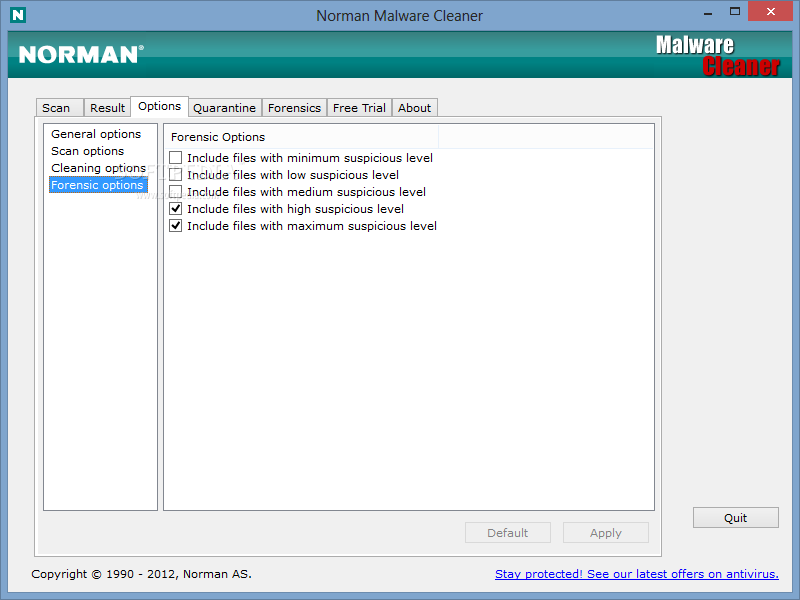Screen dimensions: 800x600
Task: Select the Options tab
Action: pos(160,106)
